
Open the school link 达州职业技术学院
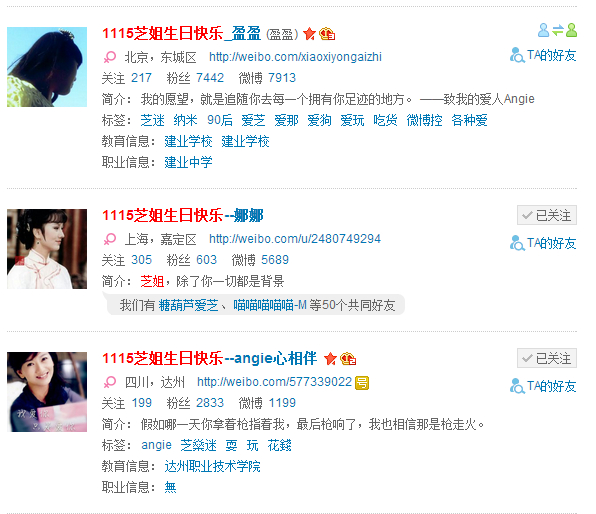(212, 466)
